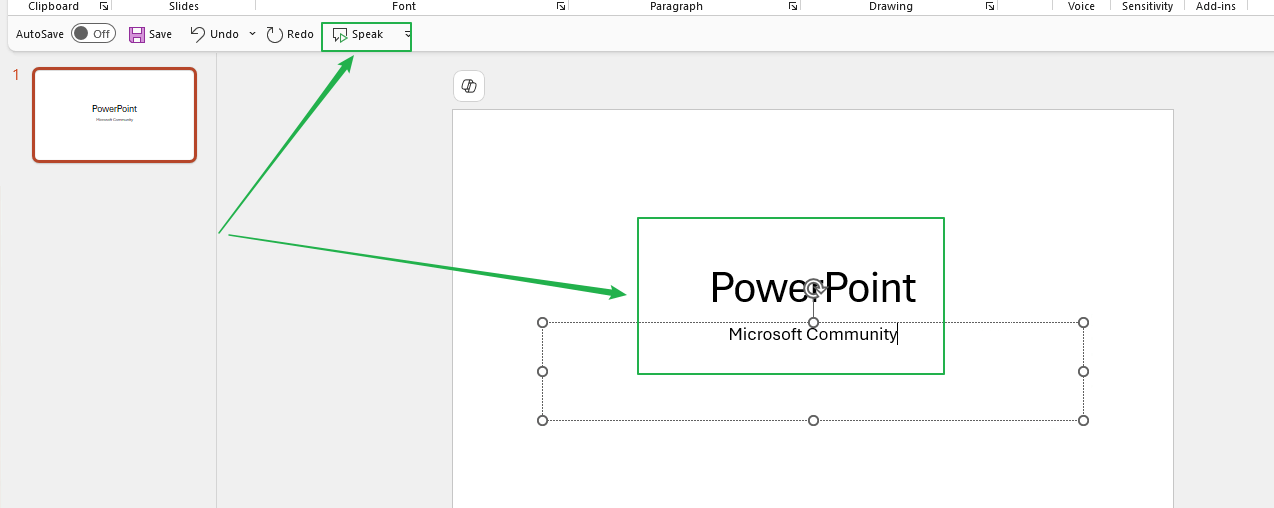Open the Paragraph group dialog launcher
The image size is (1274, 508).
(793, 6)
